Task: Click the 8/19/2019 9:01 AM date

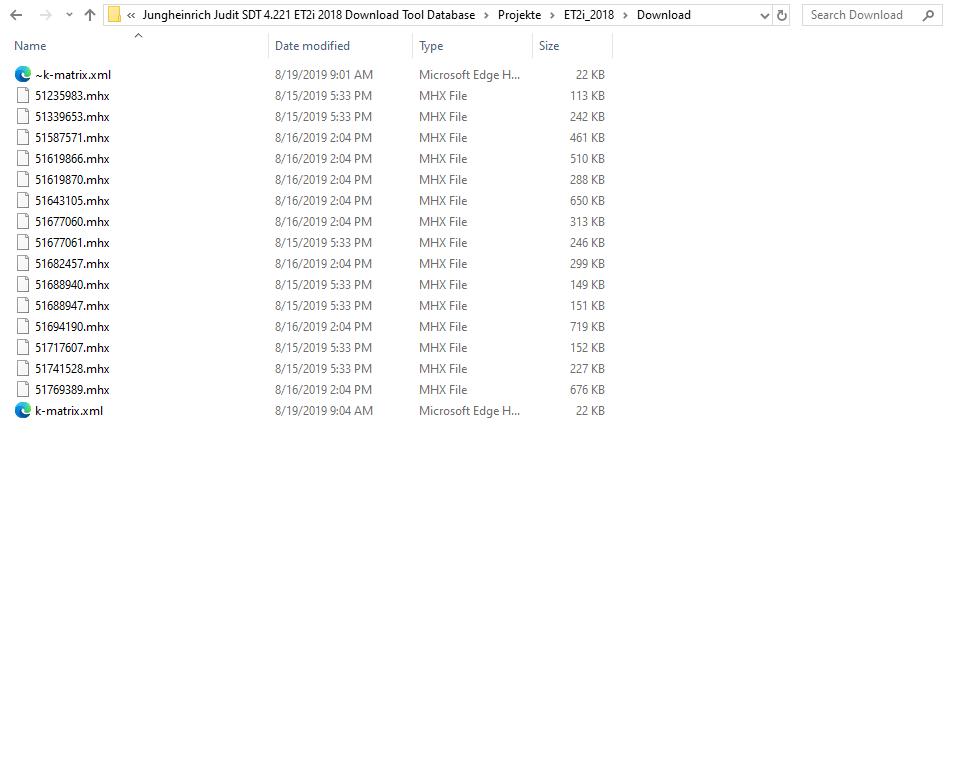Action: click(x=324, y=75)
